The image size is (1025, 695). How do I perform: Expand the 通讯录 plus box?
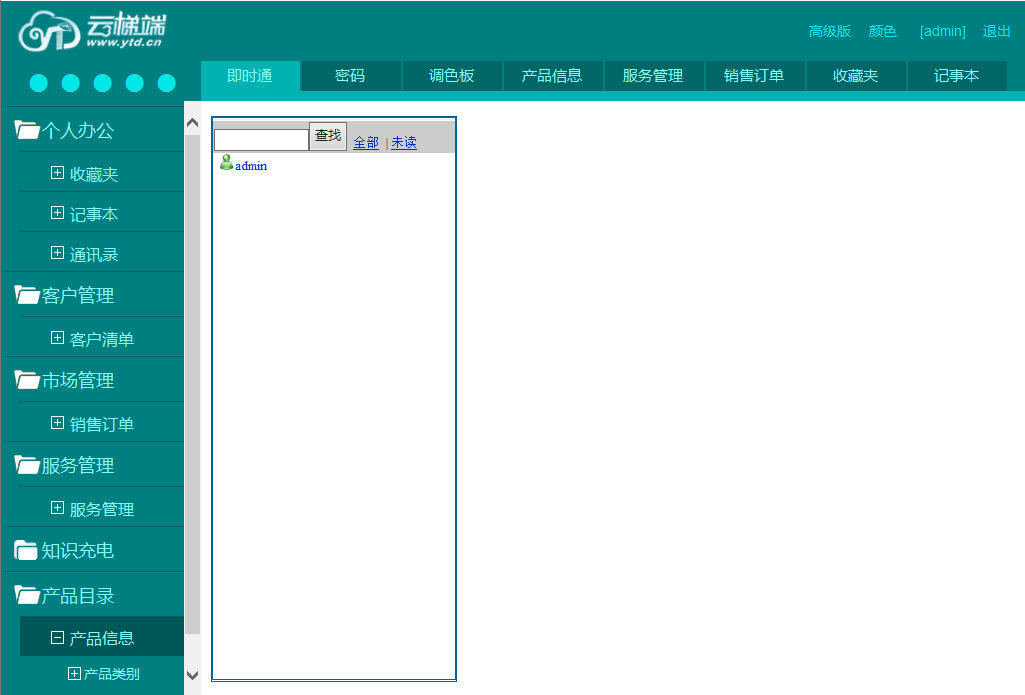pos(58,252)
